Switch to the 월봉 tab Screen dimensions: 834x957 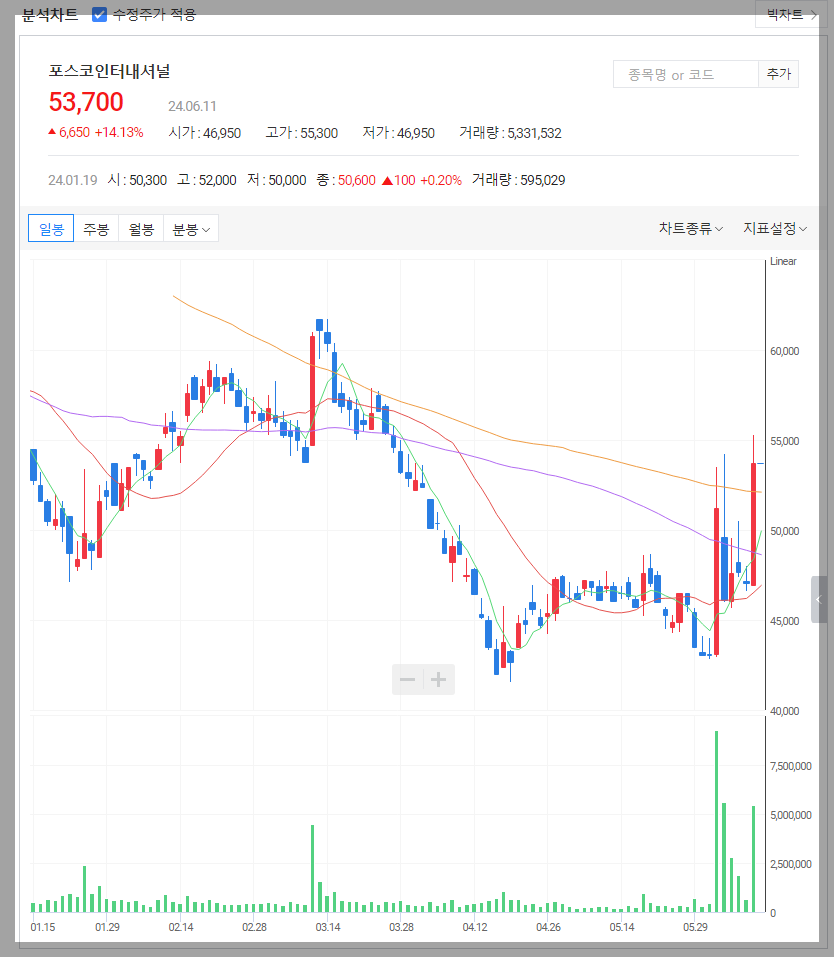141,229
